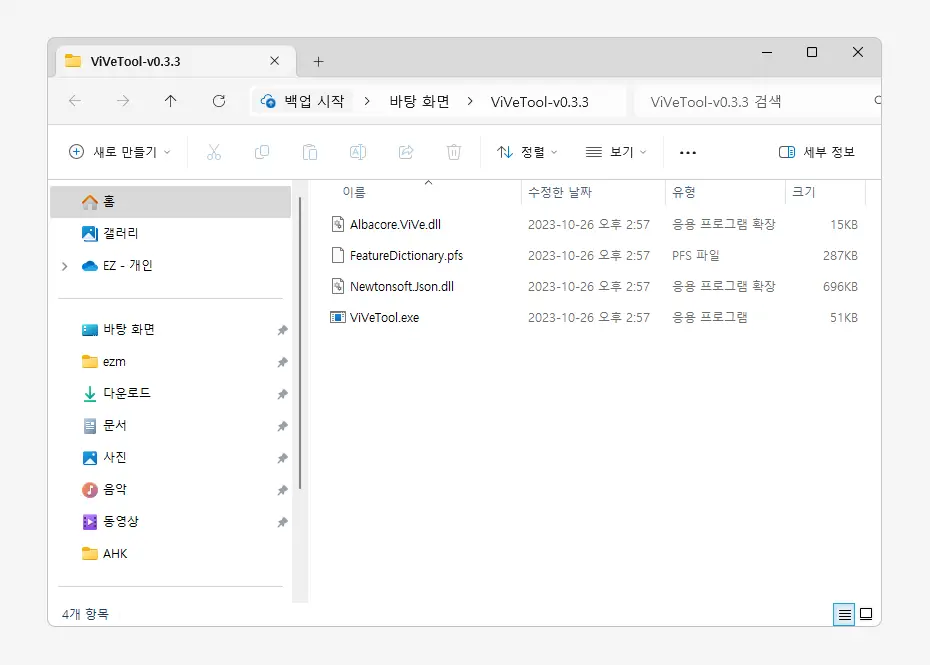Open the three-dots more options menu
The width and height of the screenshot is (930, 665).
point(688,153)
